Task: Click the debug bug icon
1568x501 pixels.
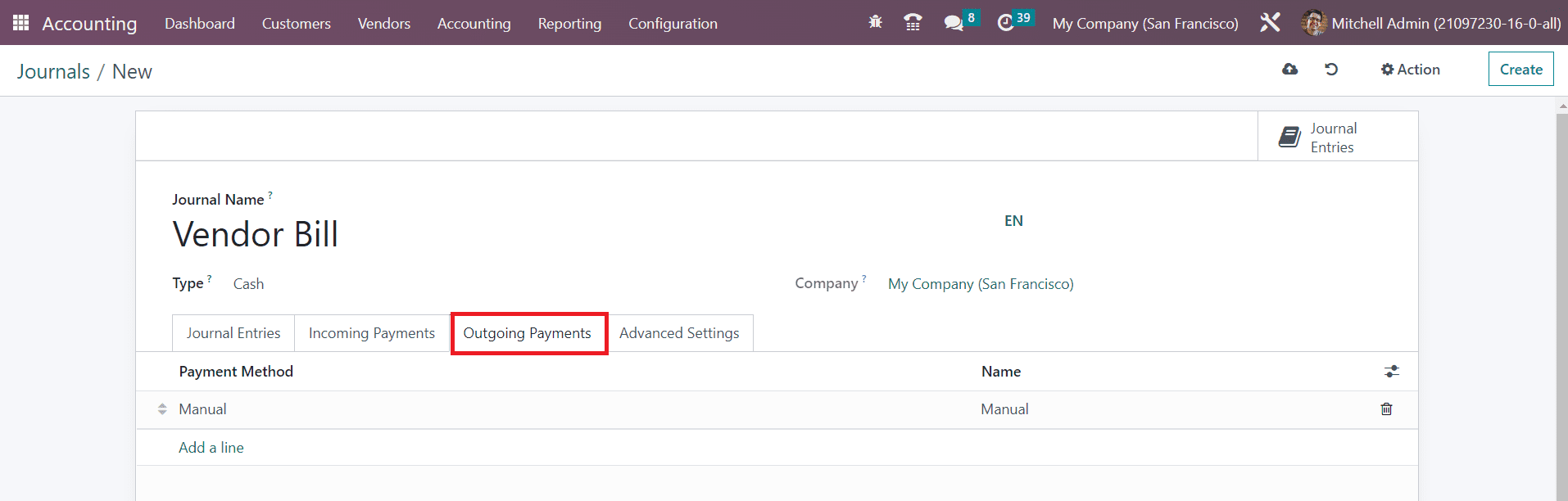Action: (x=875, y=23)
